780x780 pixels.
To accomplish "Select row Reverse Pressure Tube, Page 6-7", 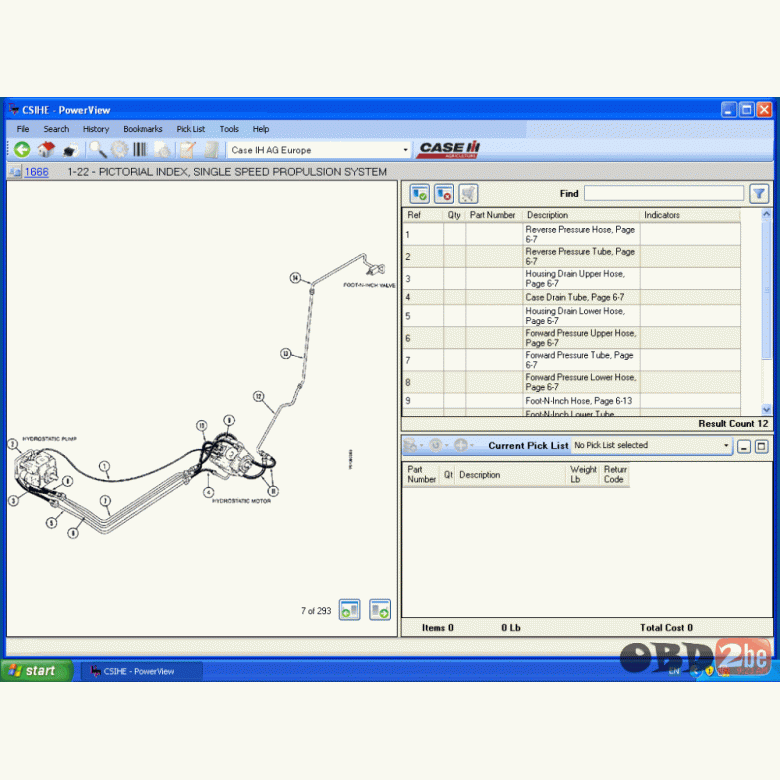I will [571, 256].
